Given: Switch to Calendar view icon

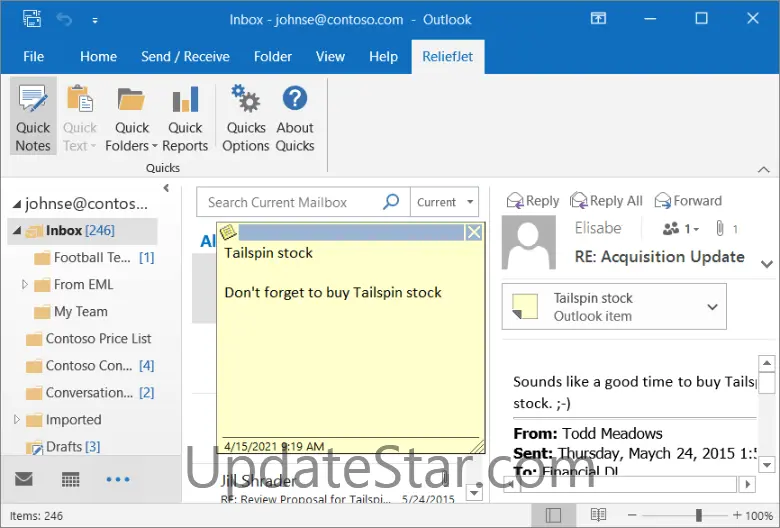Looking at the screenshot, I should point(70,480).
